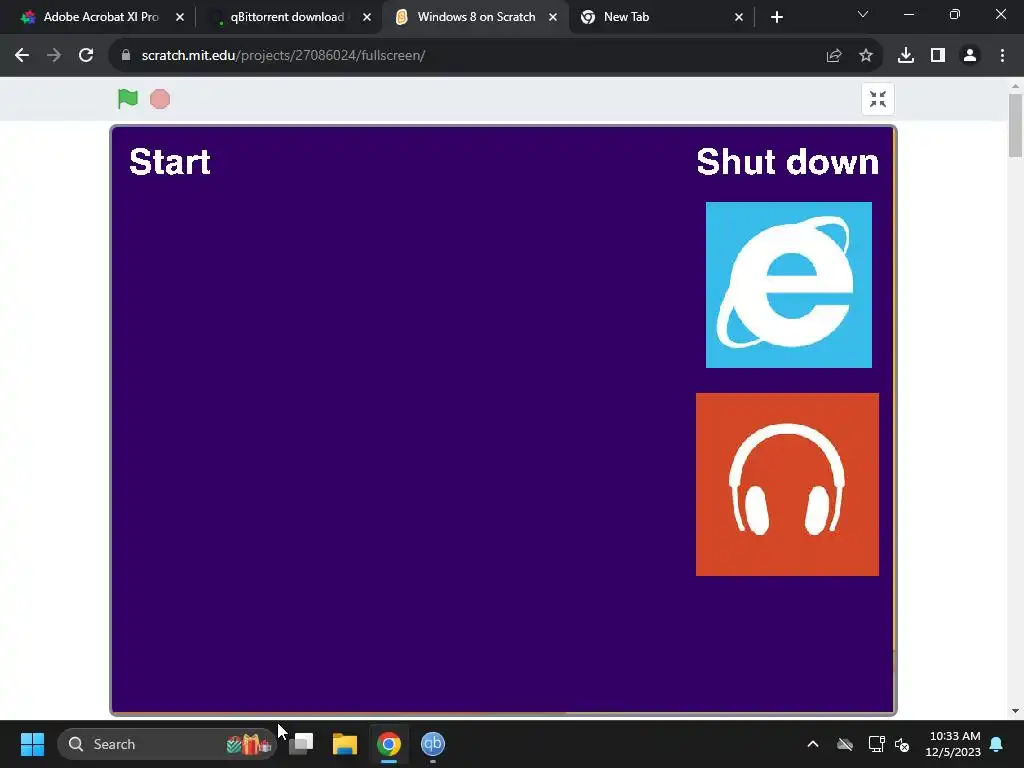Image resolution: width=1024 pixels, height=768 pixels.
Task: Open a new browser tab
Action: [776, 17]
